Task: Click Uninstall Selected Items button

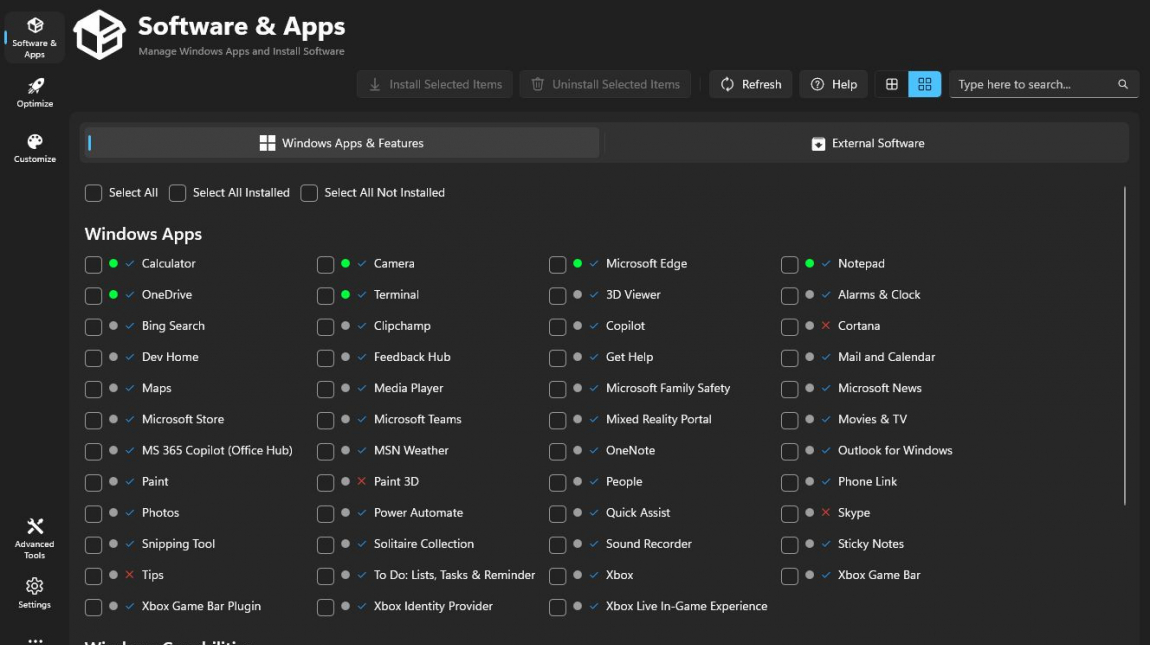Action: (605, 84)
